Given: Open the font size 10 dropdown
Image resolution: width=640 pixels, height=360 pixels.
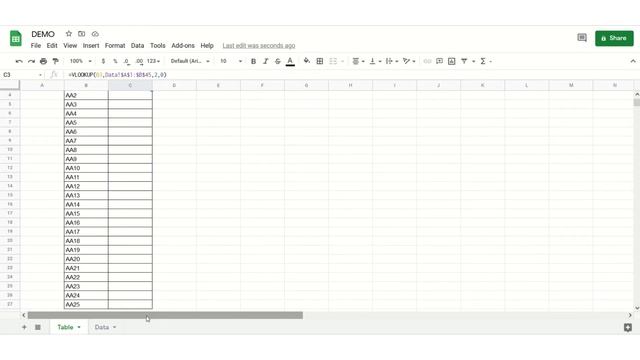Looking at the screenshot, I should pos(231,61).
